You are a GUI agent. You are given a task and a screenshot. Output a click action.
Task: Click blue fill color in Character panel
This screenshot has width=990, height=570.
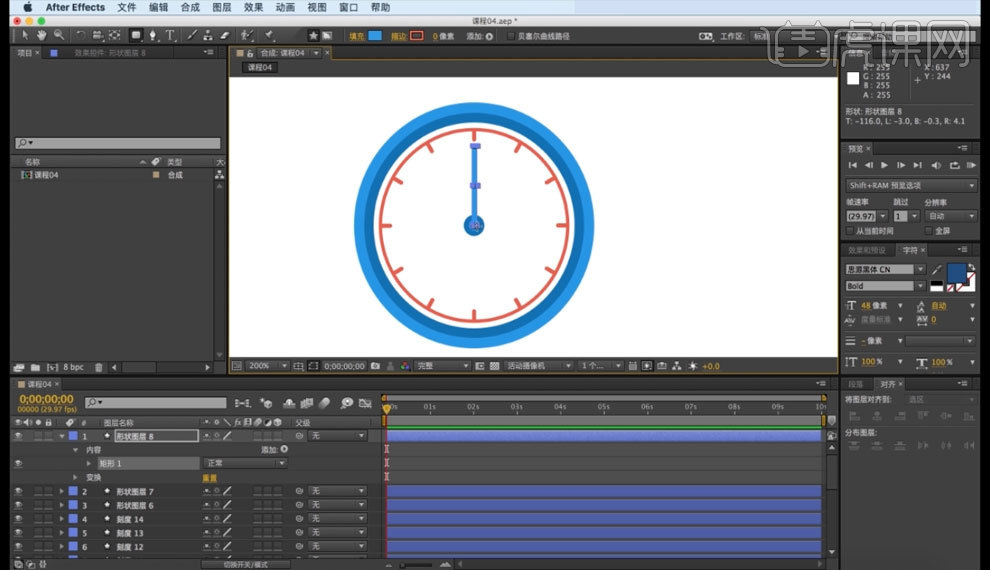pyautogui.click(x=956, y=273)
